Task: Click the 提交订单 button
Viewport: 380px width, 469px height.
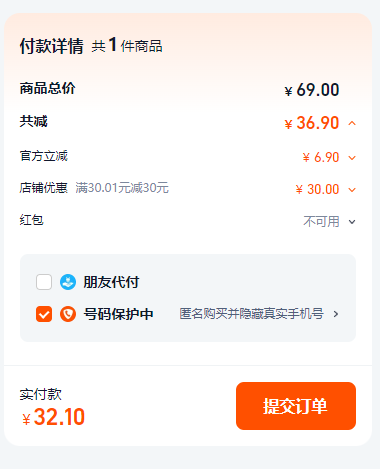Action: click(x=296, y=406)
